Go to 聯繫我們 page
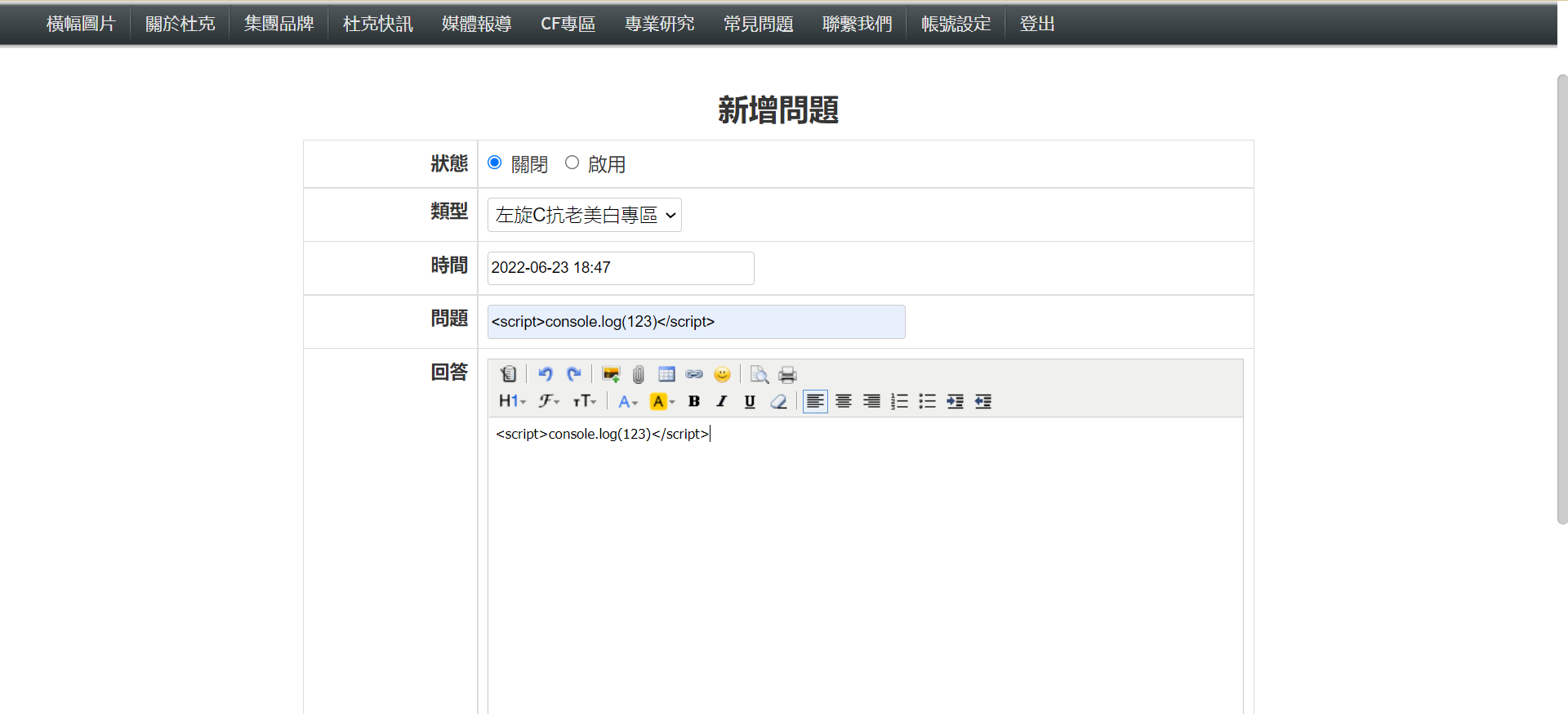 point(857,24)
